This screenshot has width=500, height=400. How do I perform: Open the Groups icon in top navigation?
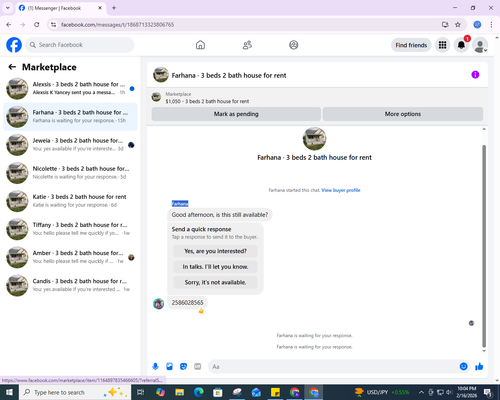point(294,45)
